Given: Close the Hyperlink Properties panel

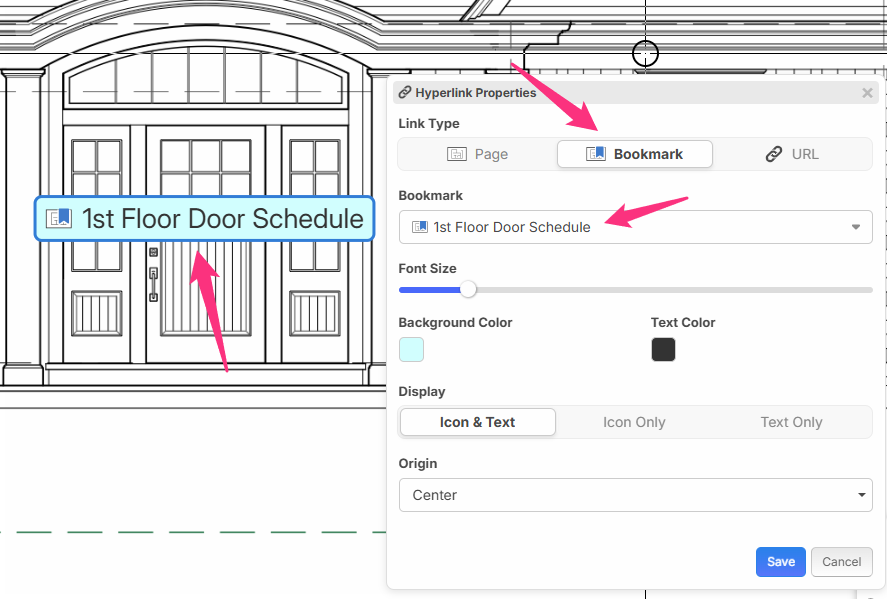Looking at the screenshot, I should click(867, 93).
